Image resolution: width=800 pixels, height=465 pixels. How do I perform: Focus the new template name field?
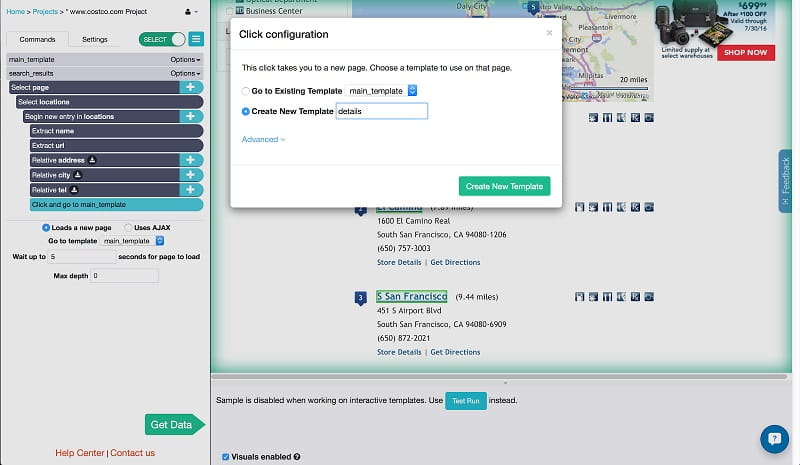coord(382,111)
